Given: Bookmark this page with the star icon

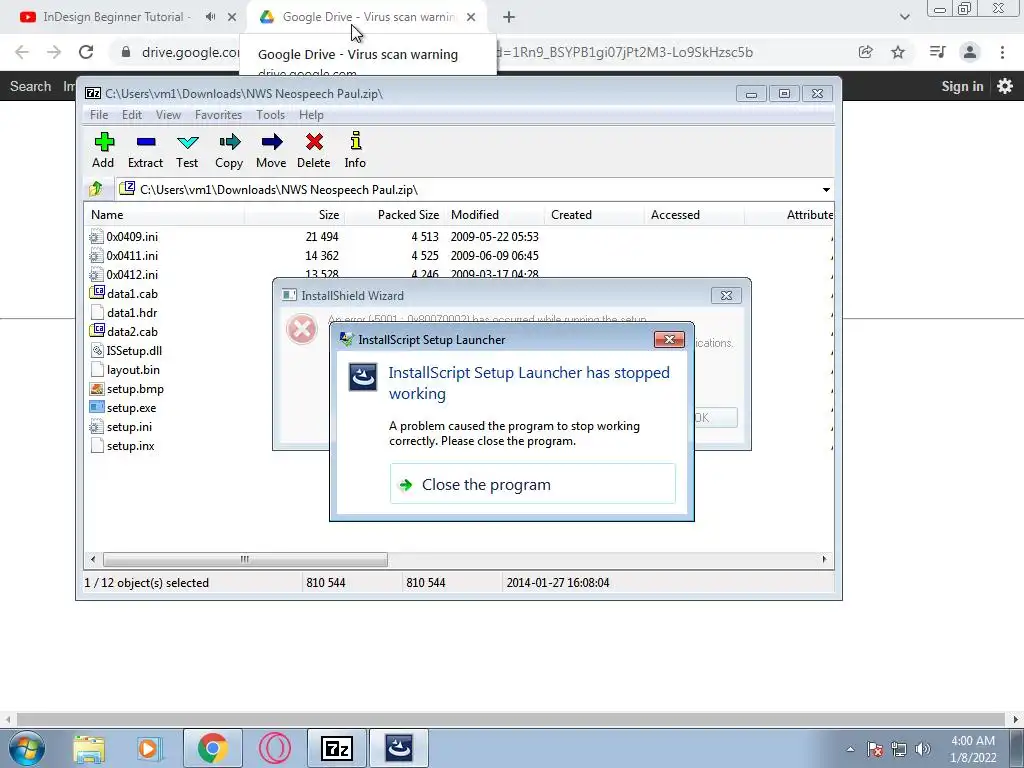Looking at the screenshot, I should click(898, 52).
